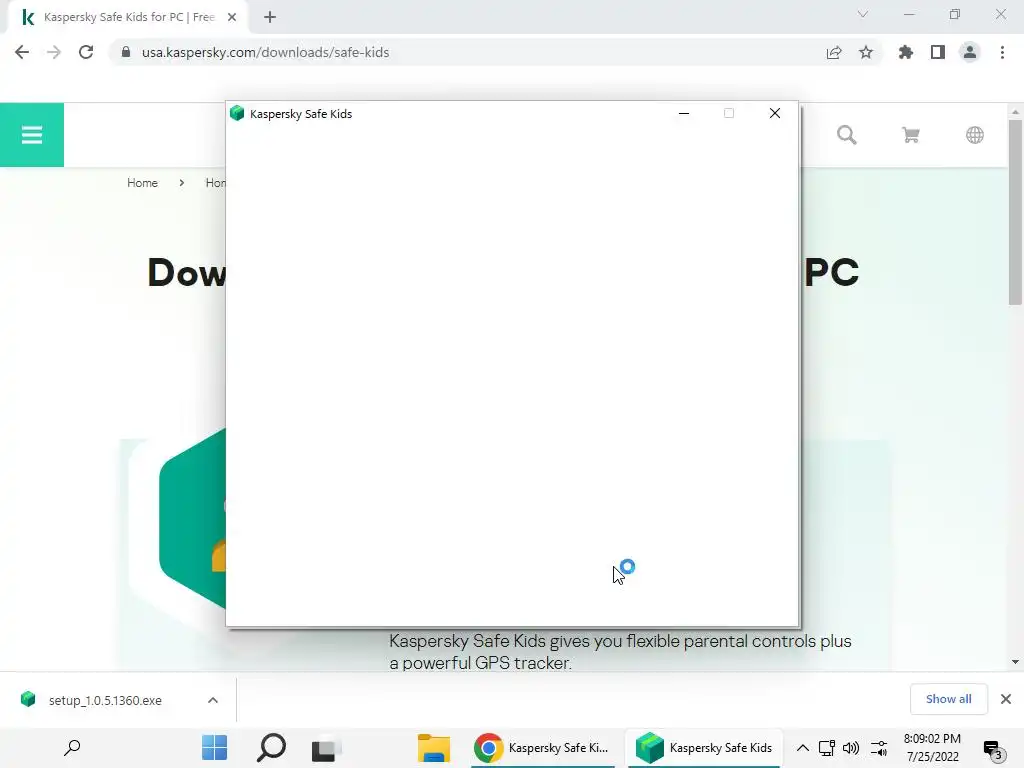Close the downloads bar
Screen dimensions: 1024x768
(1006, 699)
